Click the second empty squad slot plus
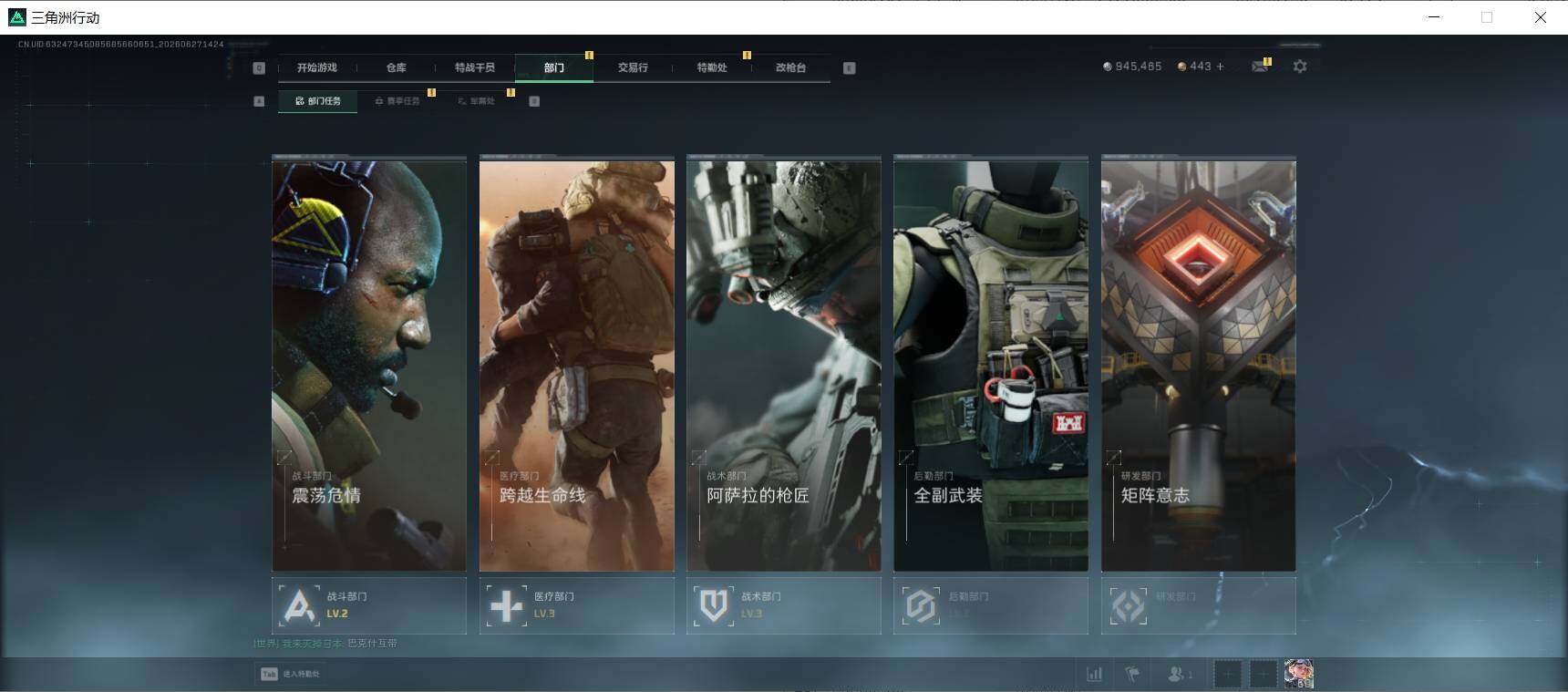 click(x=1264, y=674)
